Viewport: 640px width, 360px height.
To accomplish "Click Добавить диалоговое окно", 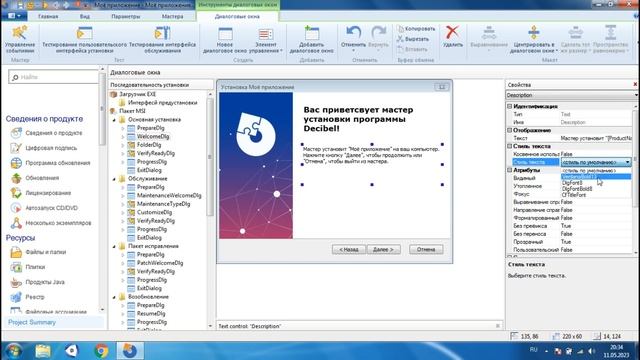I will pos(311,40).
